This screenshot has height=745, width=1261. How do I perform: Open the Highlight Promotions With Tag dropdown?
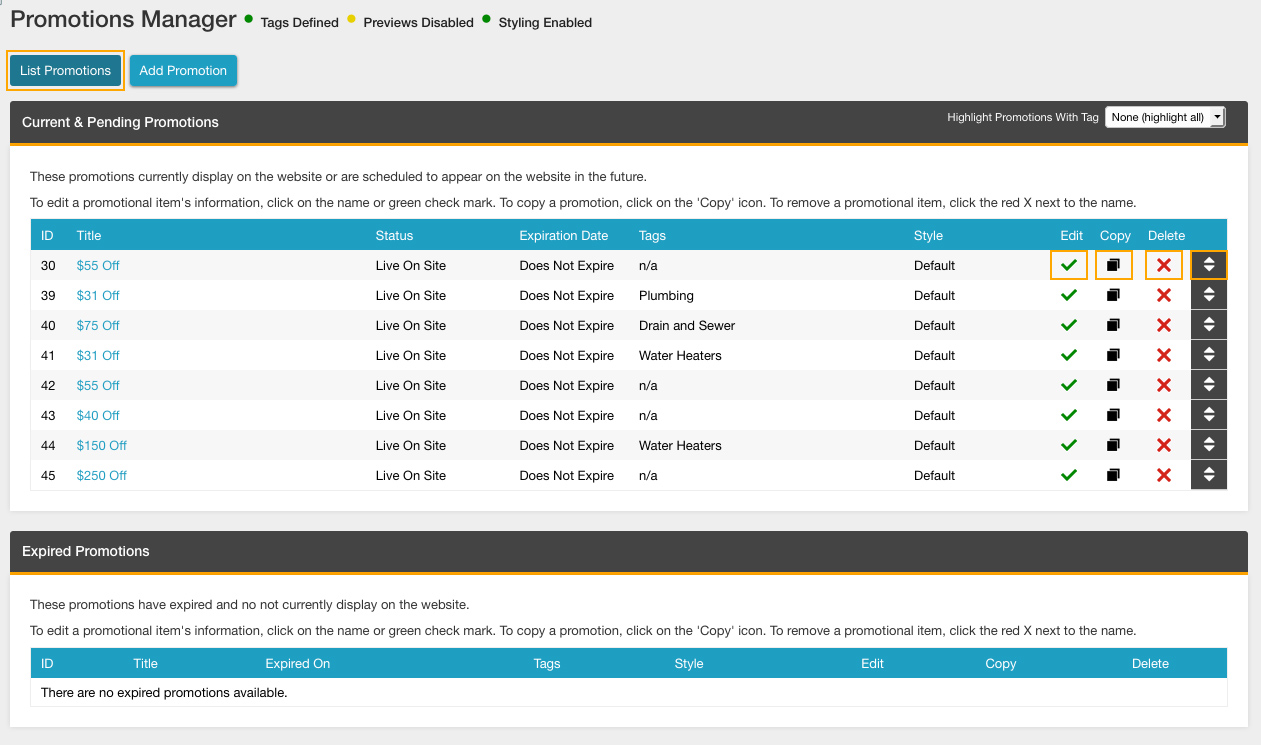(x=1164, y=117)
